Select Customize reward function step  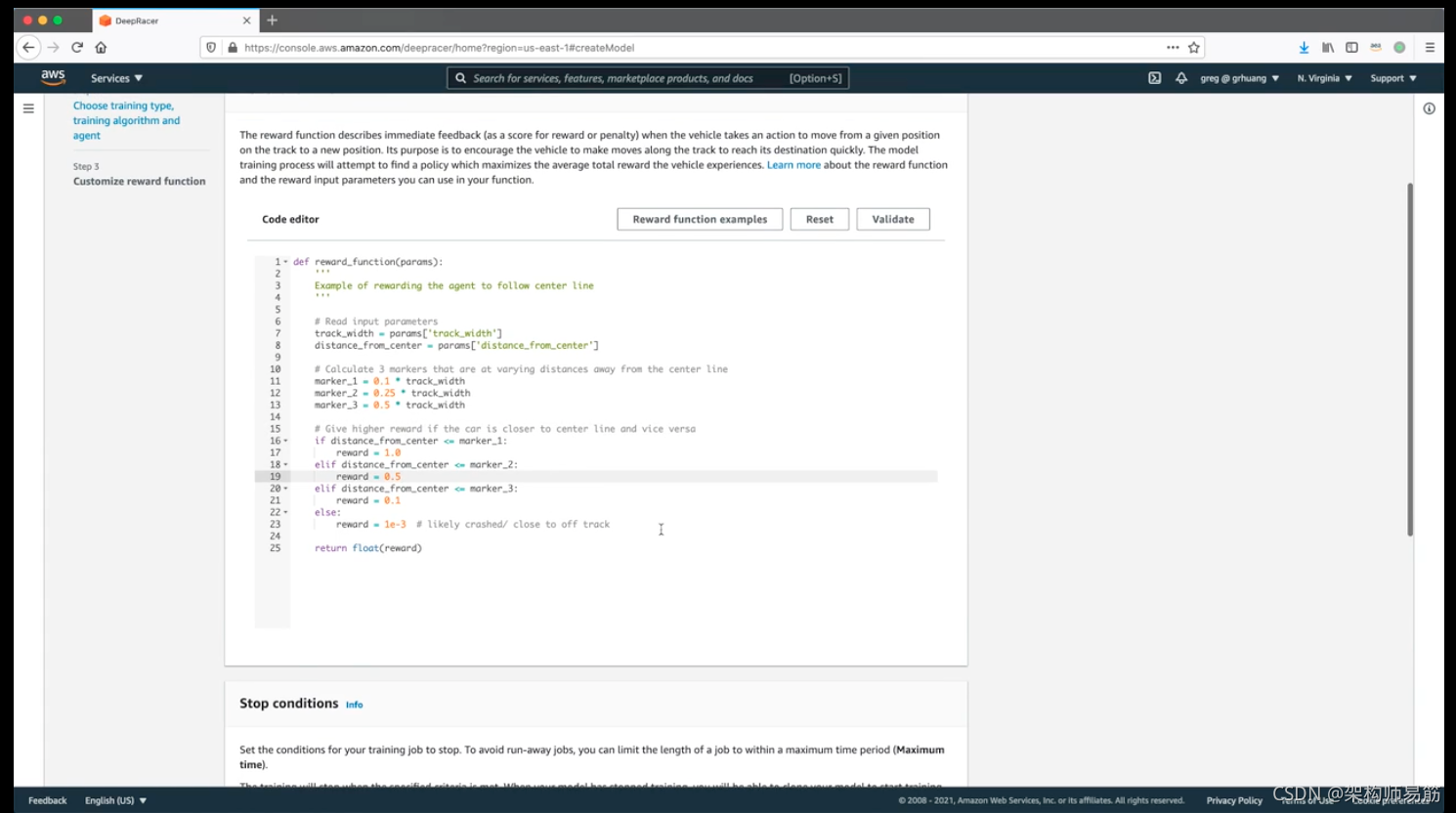pyautogui.click(x=139, y=181)
